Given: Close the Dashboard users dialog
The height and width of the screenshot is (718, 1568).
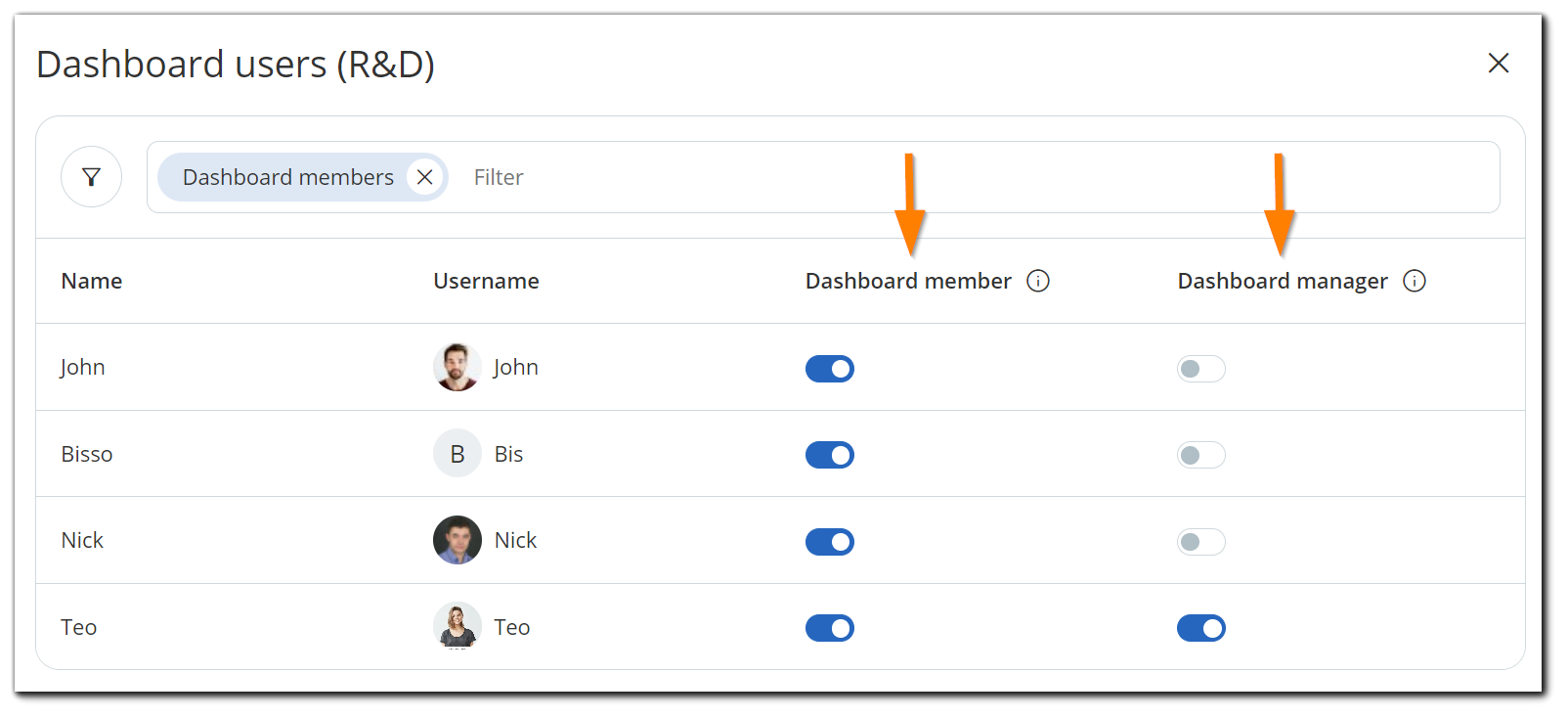Looking at the screenshot, I should point(1499,63).
